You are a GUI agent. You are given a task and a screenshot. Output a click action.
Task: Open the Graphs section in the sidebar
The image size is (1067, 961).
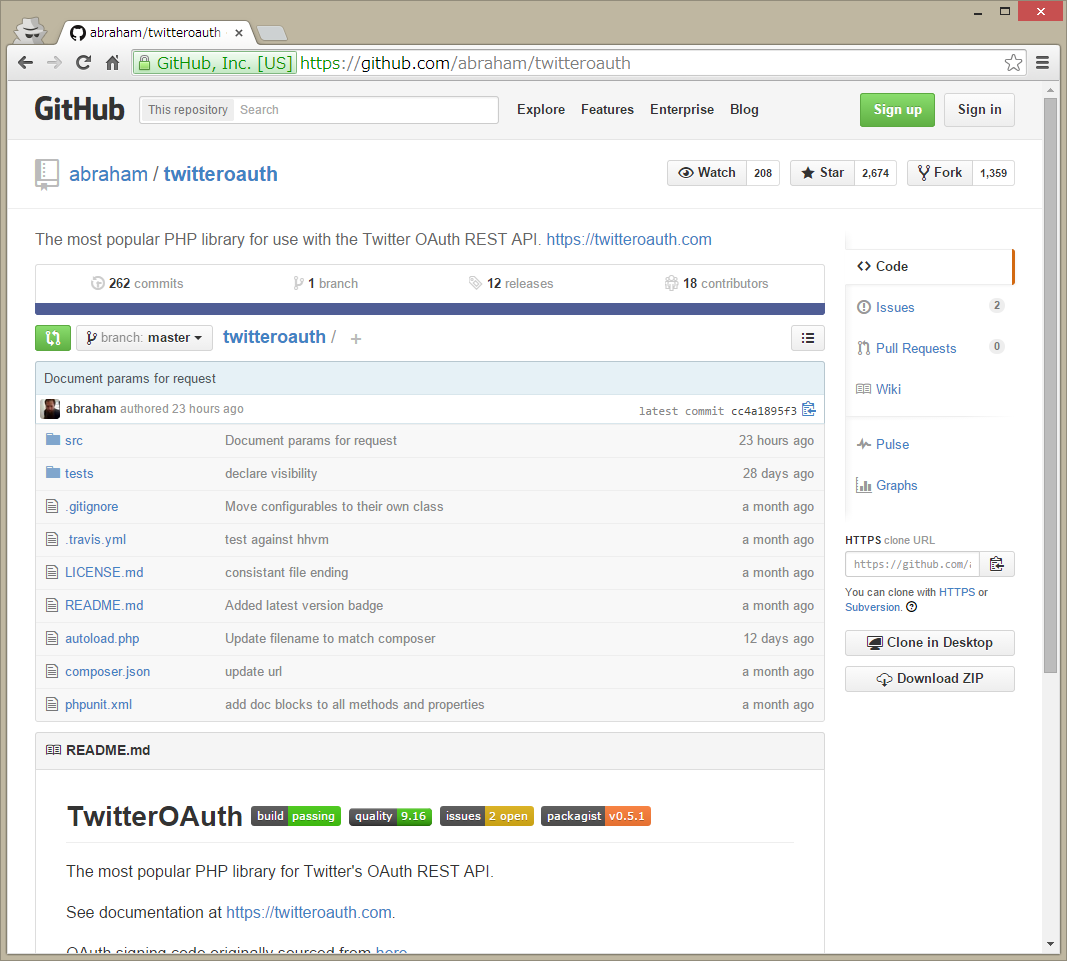coord(893,485)
